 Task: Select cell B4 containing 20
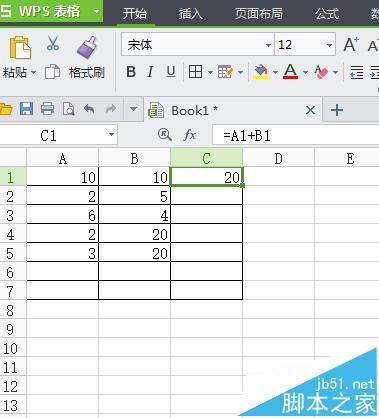[x=134, y=234]
